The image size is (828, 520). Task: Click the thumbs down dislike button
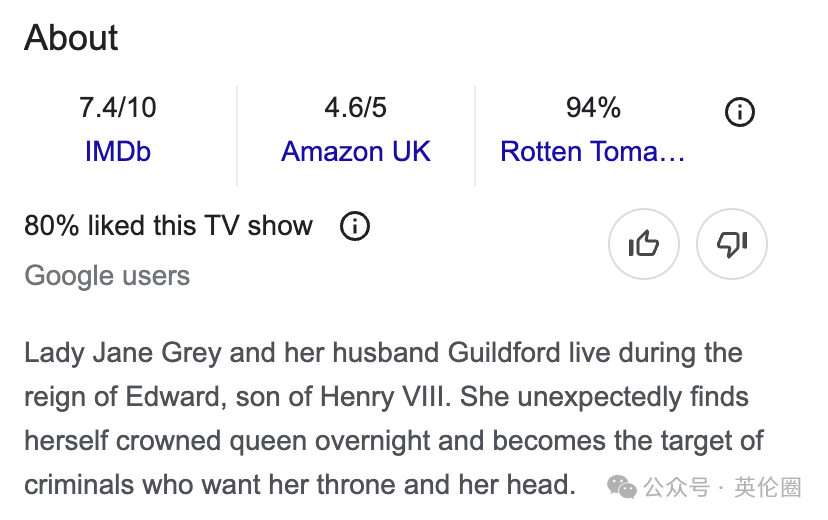point(732,244)
